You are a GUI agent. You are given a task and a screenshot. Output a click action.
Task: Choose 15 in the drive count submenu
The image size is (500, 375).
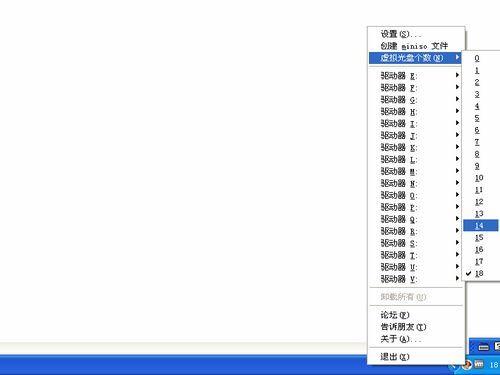point(481,238)
